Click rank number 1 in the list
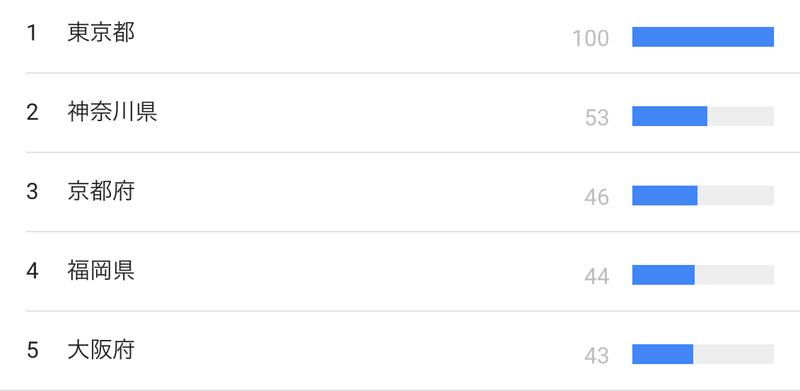This screenshot has width=800, height=391. (32, 34)
